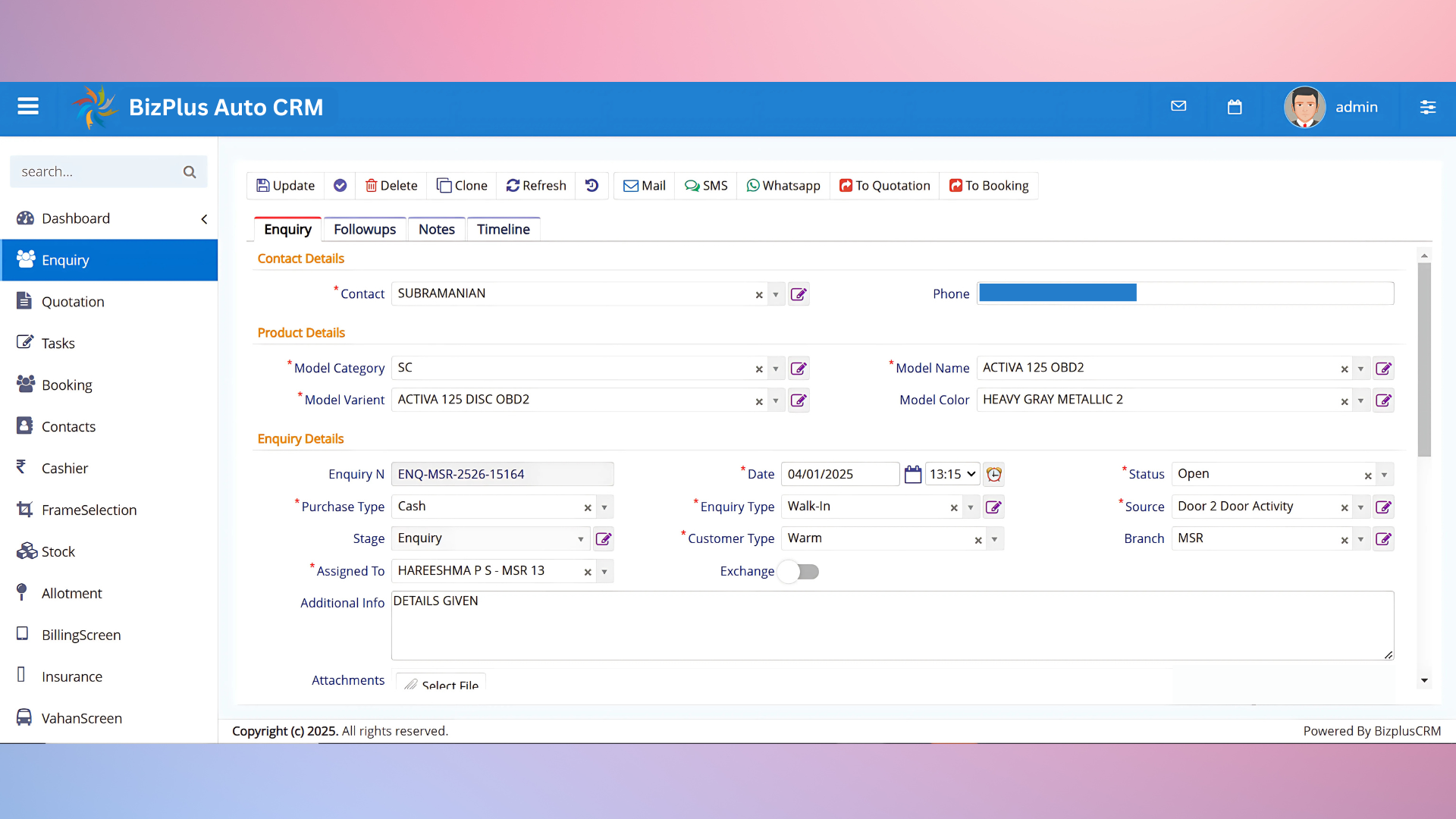Click the Additional Info text area
The width and height of the screenshot is (1456, 819).
pyautogui.click(x=893, y=626)
